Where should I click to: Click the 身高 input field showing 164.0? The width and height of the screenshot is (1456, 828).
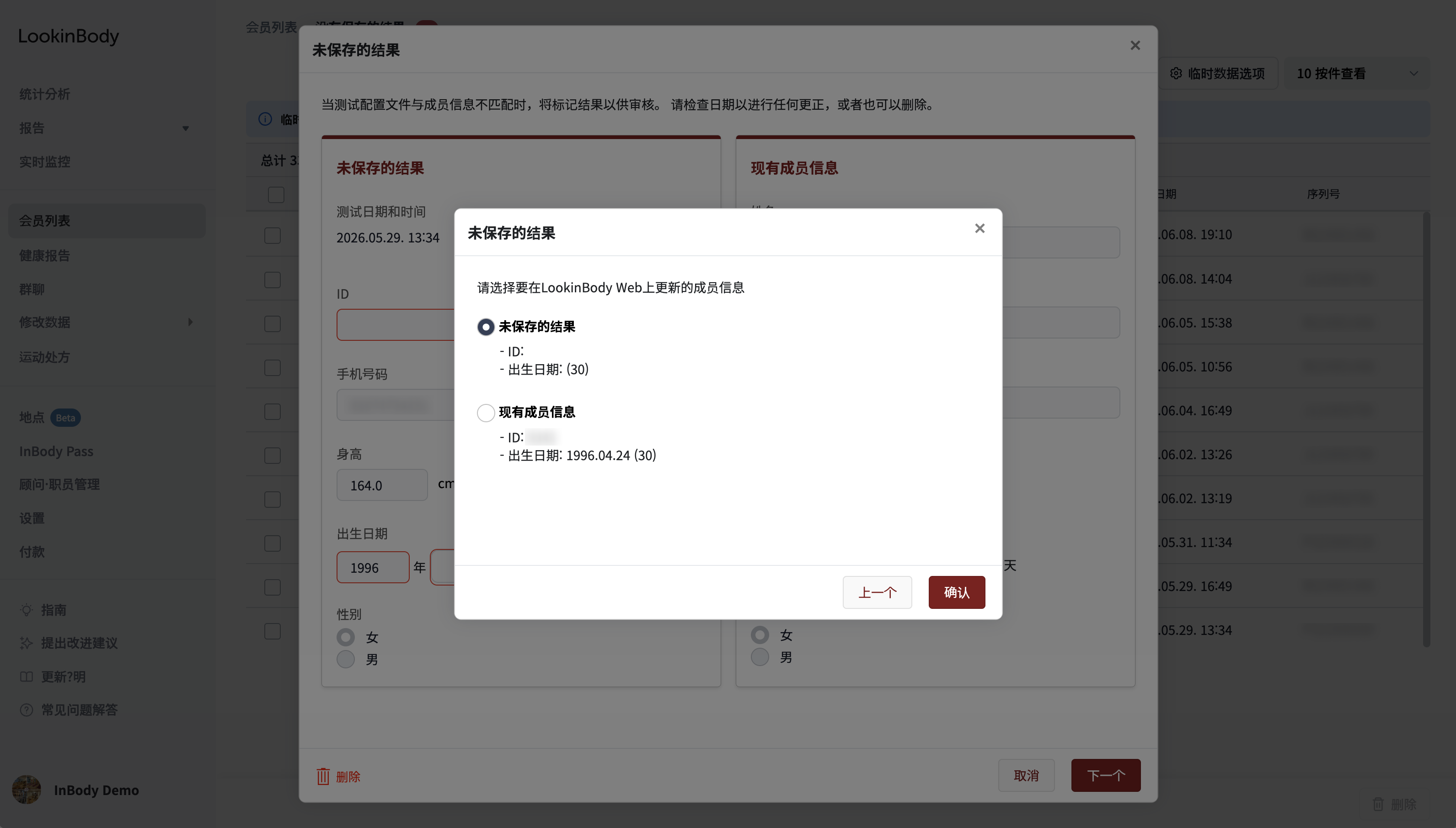[382, 485]
